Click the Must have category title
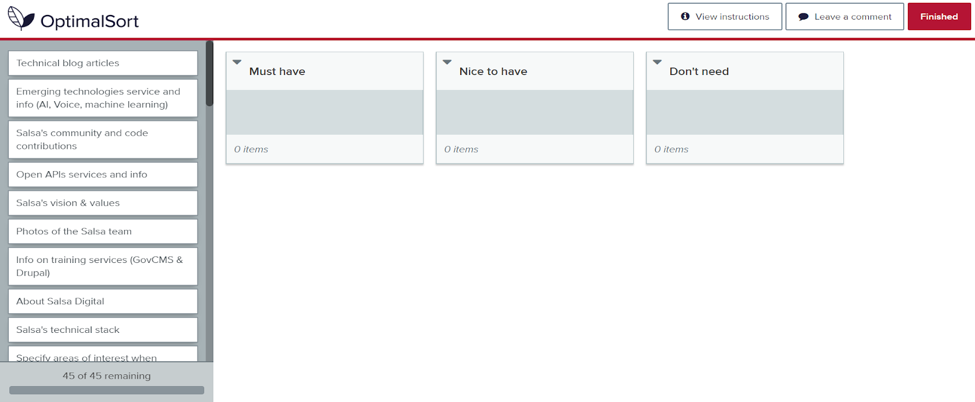This screenshot has height=402, width=975. tap(277, 71)
